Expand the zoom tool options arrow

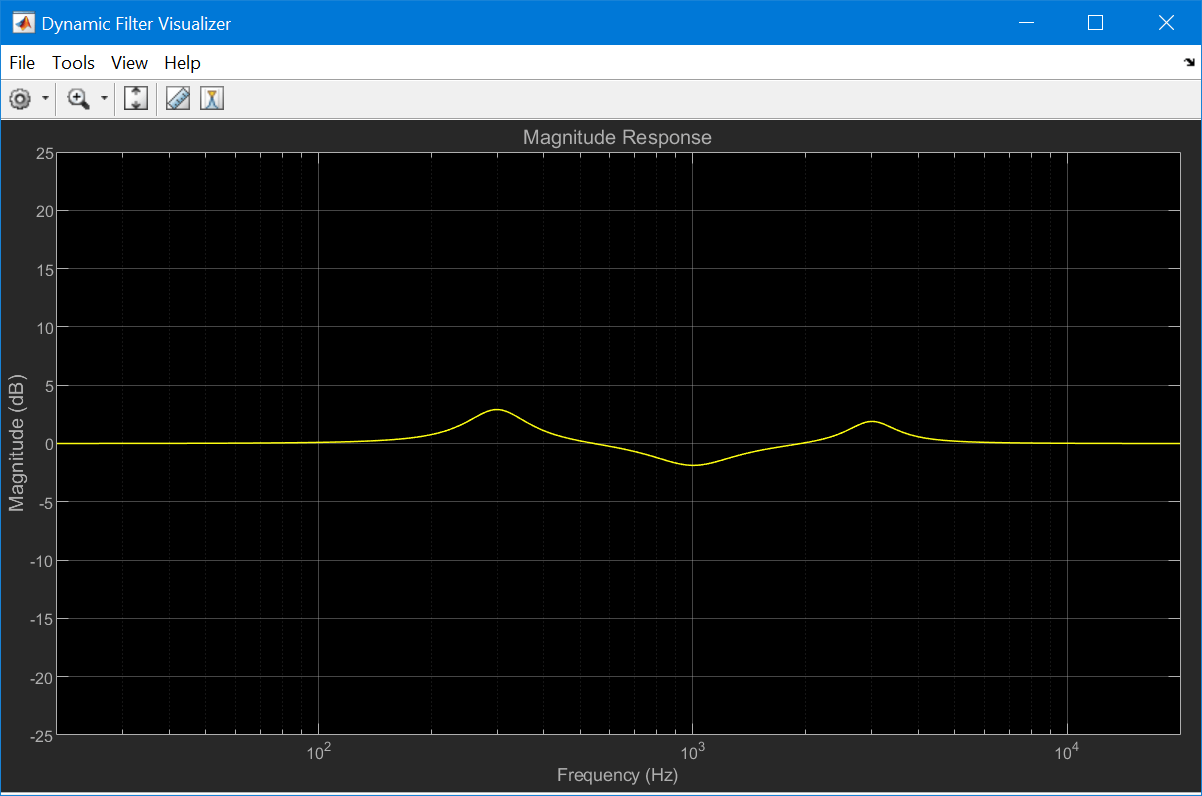(104, 99)
